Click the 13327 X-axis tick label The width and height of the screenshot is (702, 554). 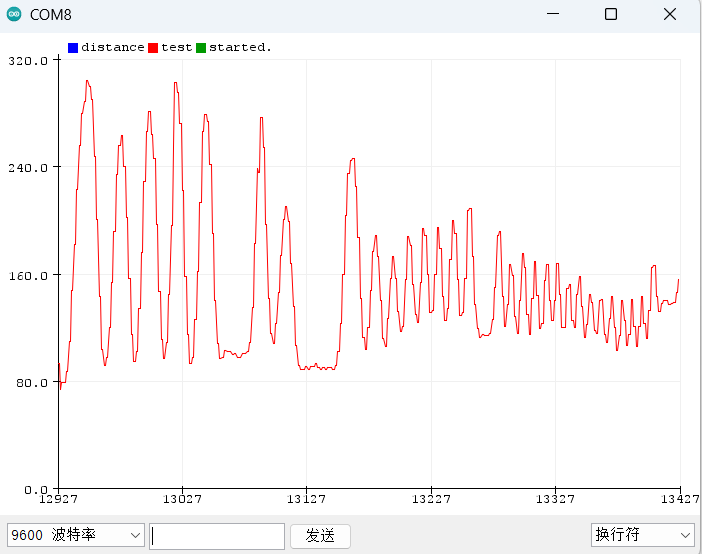click(555, 499)
